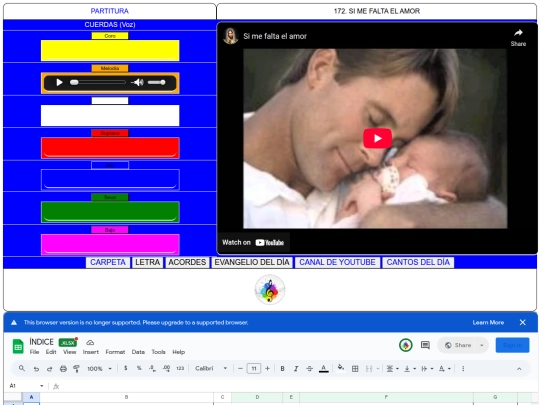The height and width of the screenshot is (405, 540).
Task: Open the ACORDES button
Action: pyautogui.click(x=187, y=262)
